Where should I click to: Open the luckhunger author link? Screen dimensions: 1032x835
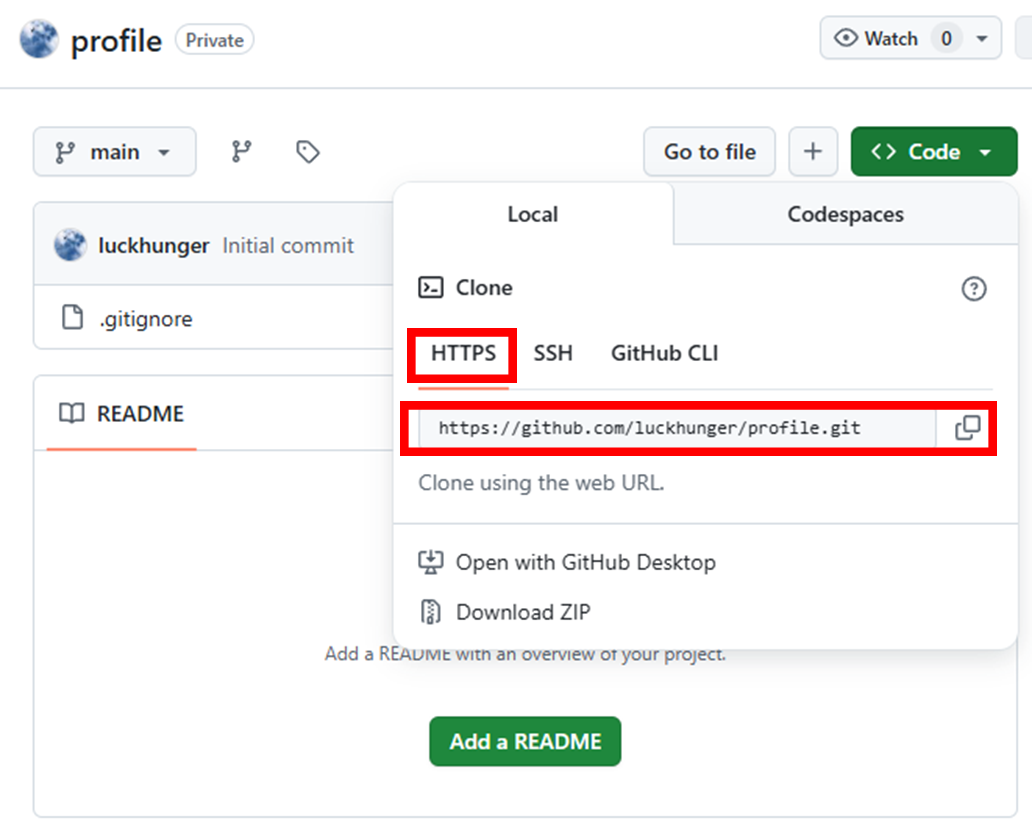pos(153,246)
